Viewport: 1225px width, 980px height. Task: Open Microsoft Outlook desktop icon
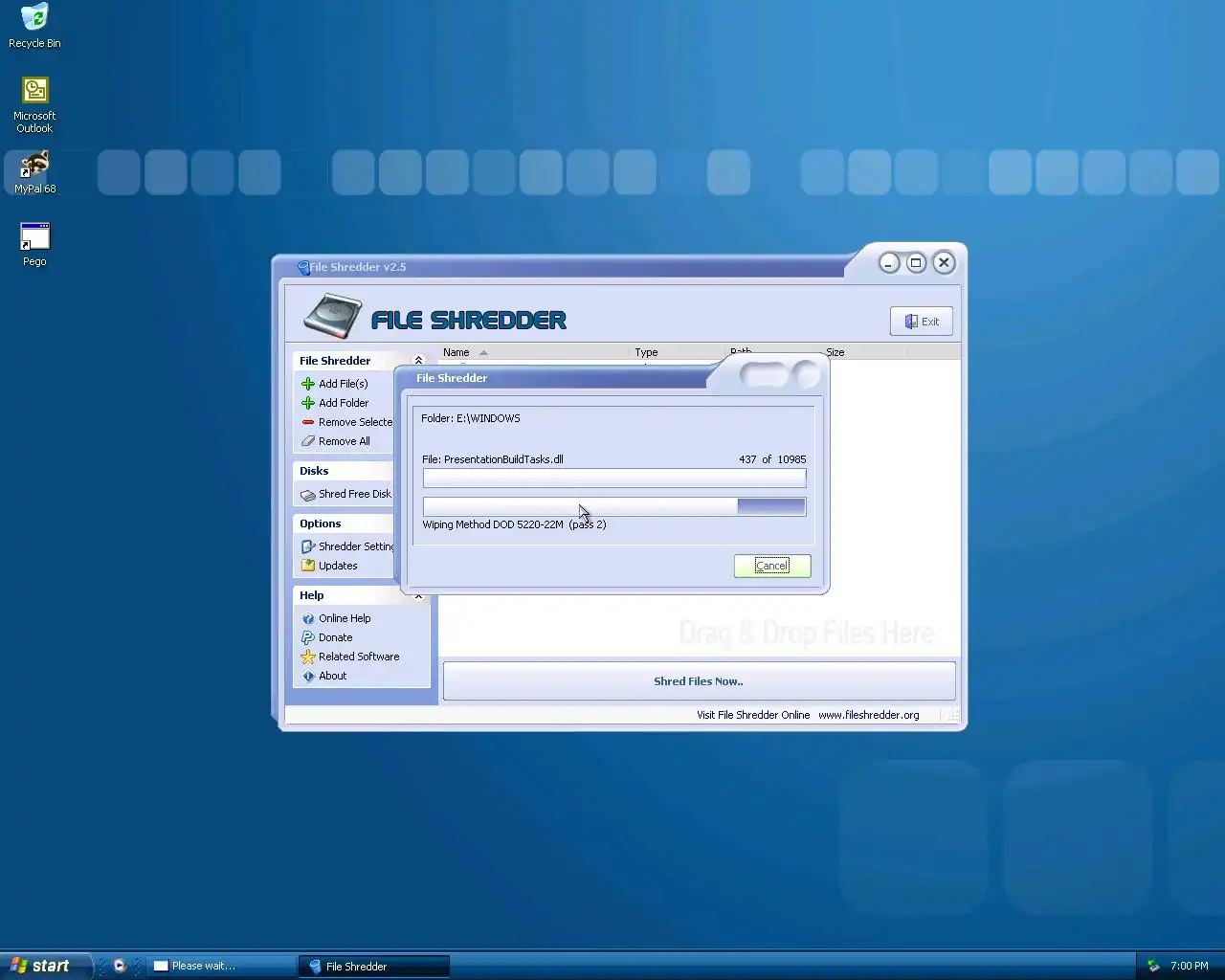[x=34, y=104]
